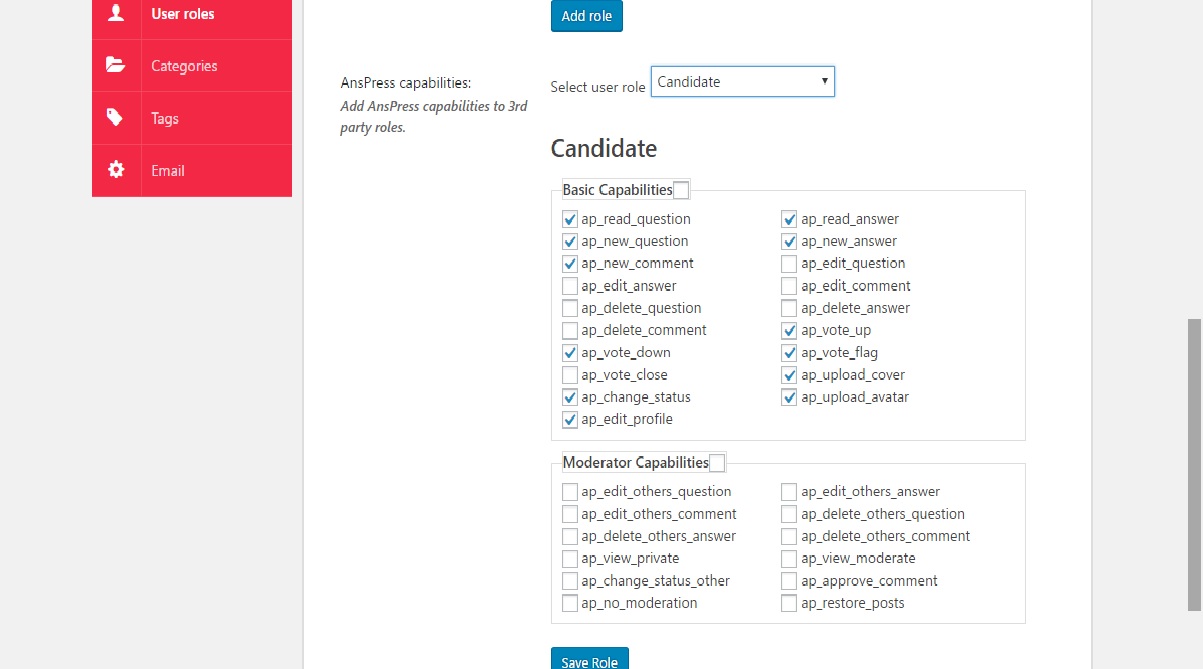Click the Save Role button

(x=590, y=661)
